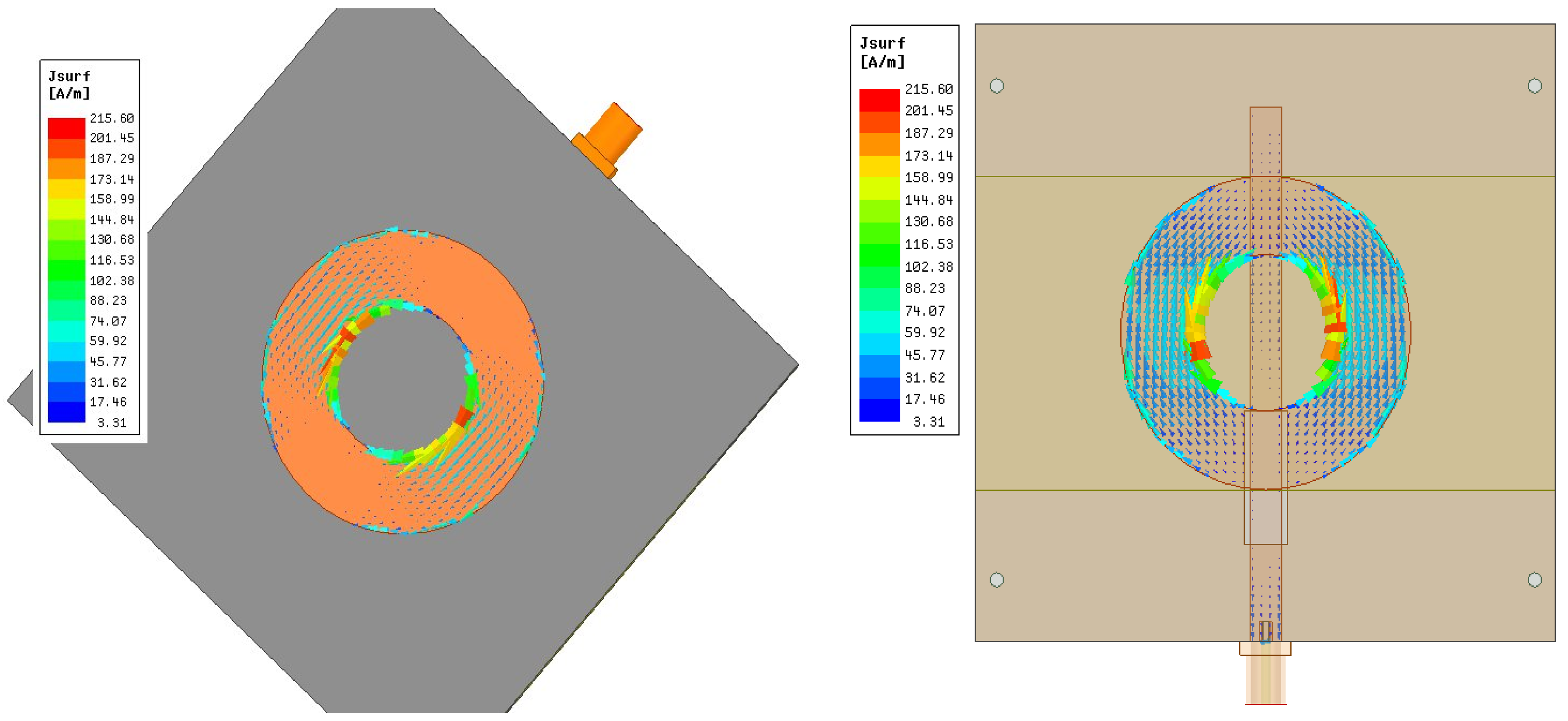This screenshot has width=1568, height=721.
Task: Click the 74.07 value label in left legend
Action: (x=108, y=321)
